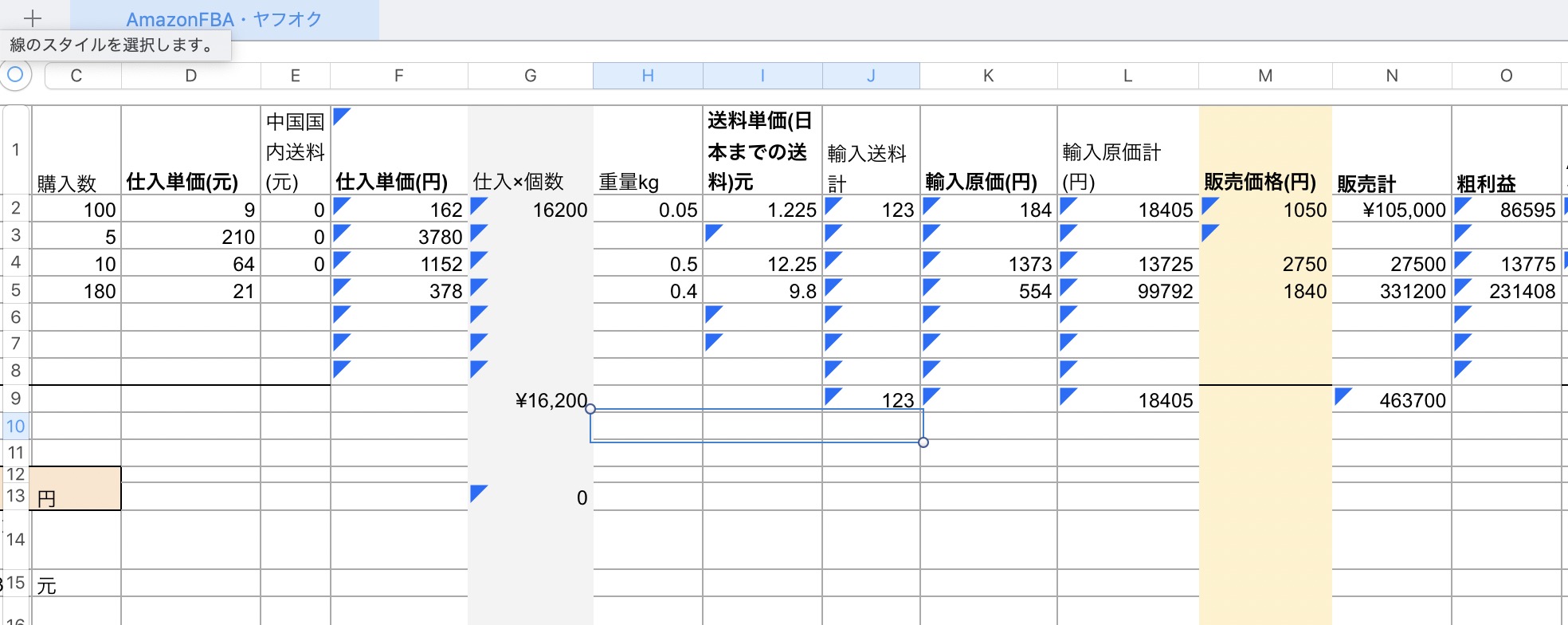Select cell with value 13725

(x=1128, y=263)
